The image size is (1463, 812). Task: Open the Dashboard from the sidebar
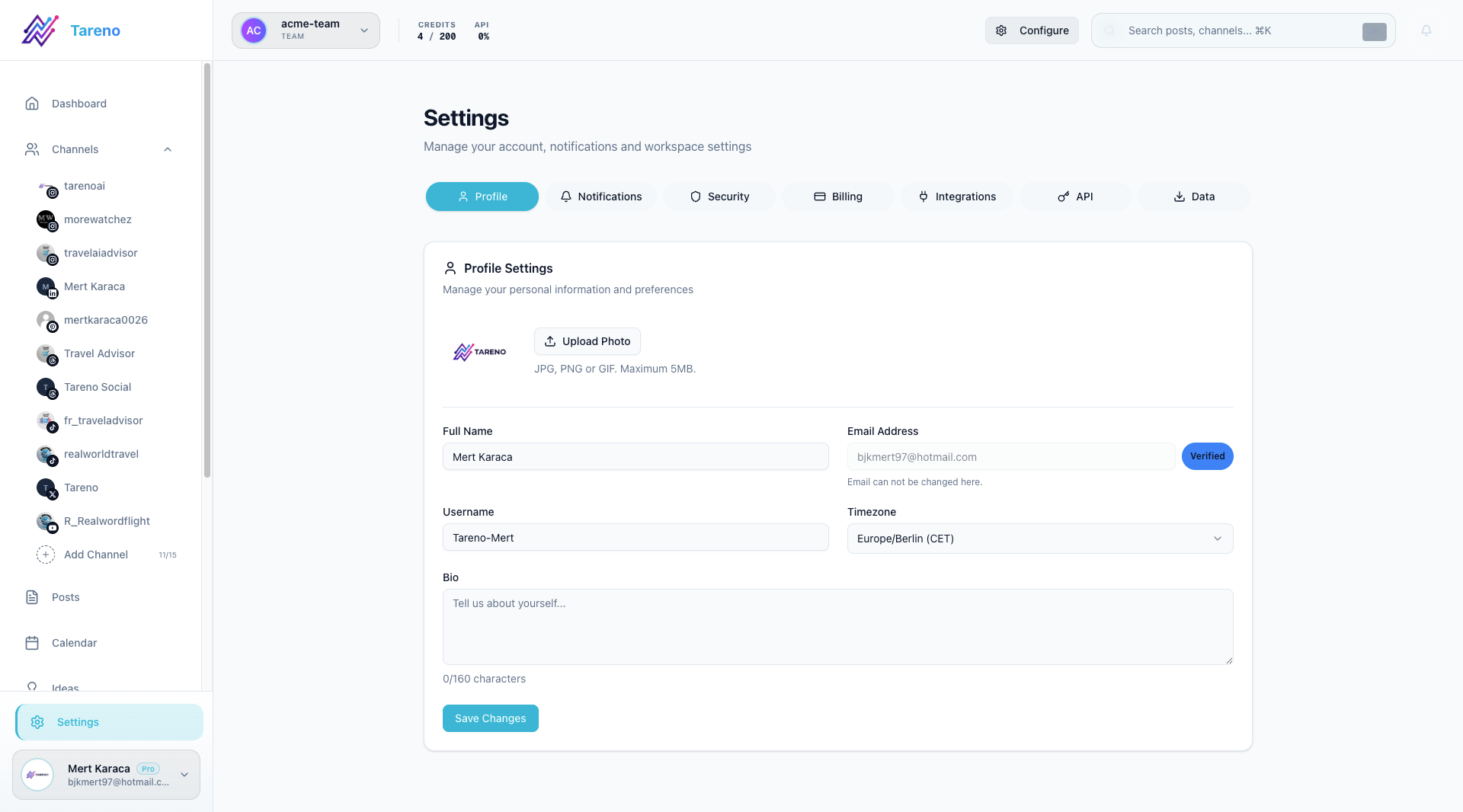pos(78,103)
